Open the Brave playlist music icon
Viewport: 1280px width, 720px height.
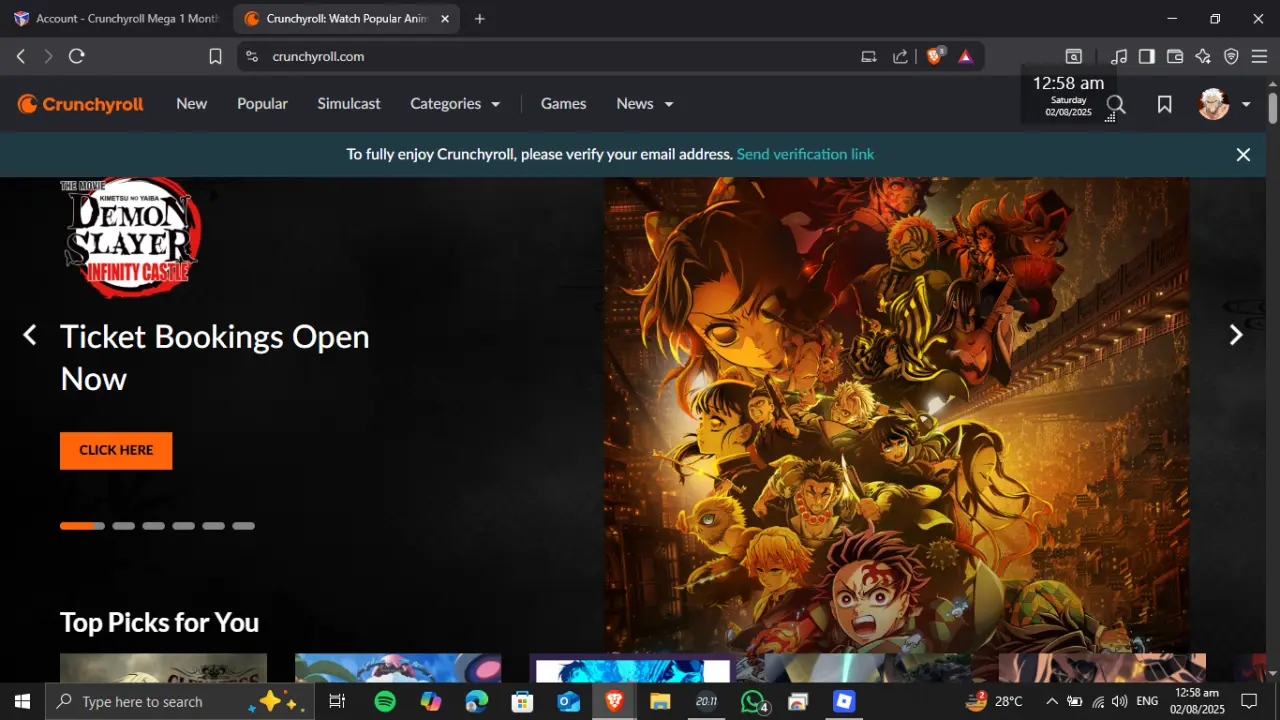(1119, 57)
